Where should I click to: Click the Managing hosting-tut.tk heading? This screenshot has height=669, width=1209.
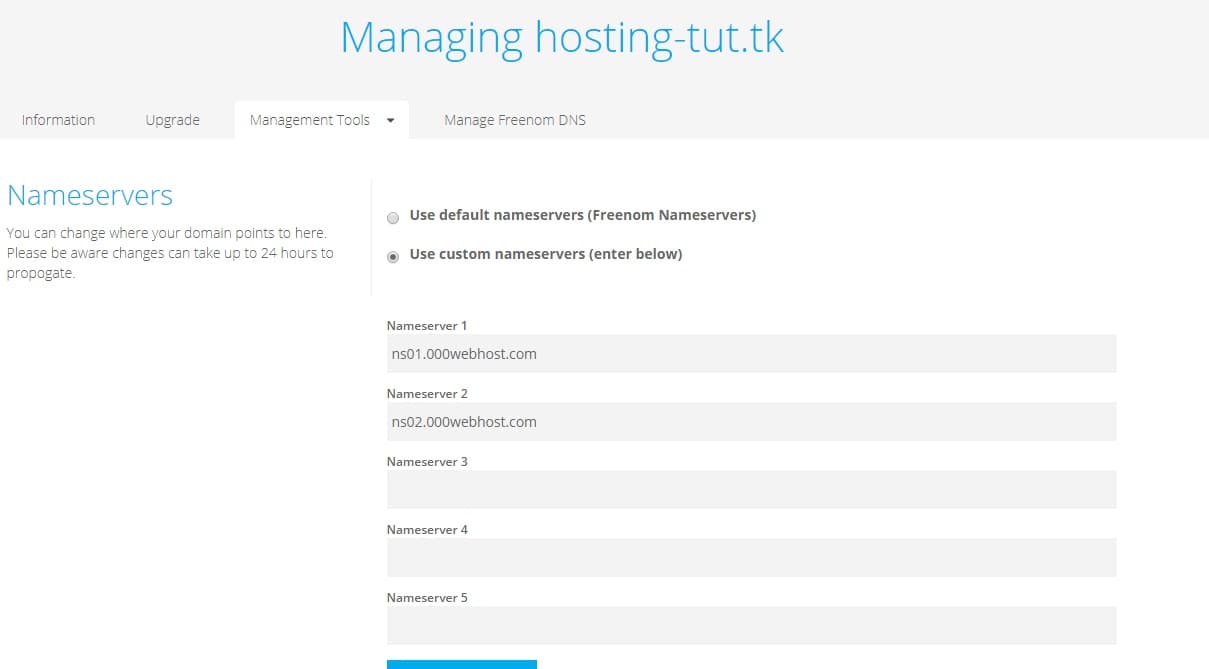click(x=562, y=39)
